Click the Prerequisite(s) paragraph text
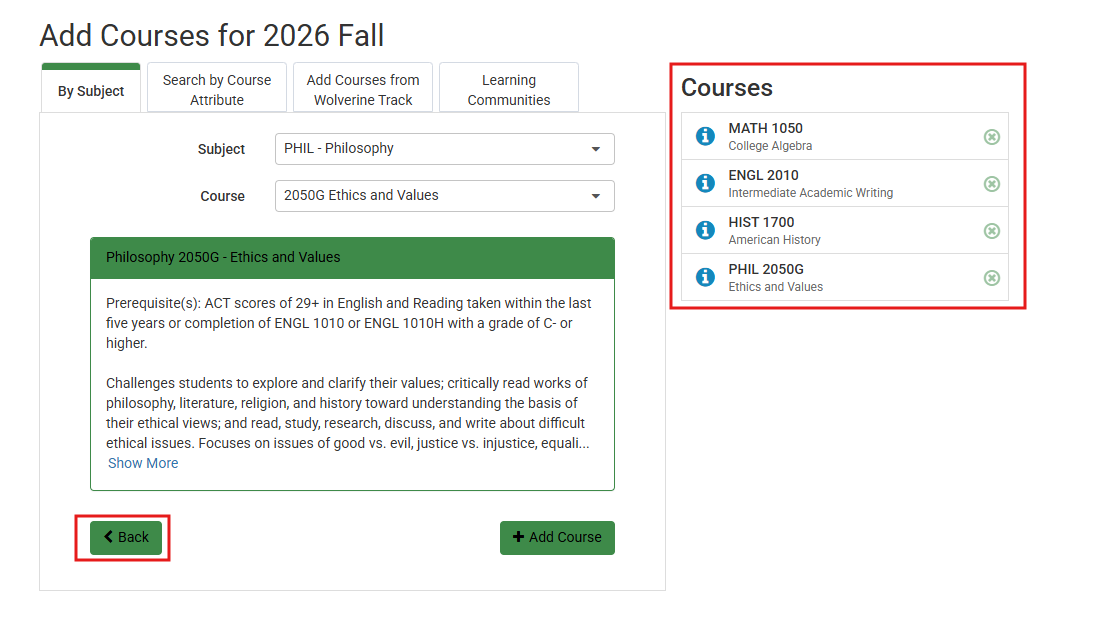The height and width of the screenshot is (623, 1096). [349, 323]
